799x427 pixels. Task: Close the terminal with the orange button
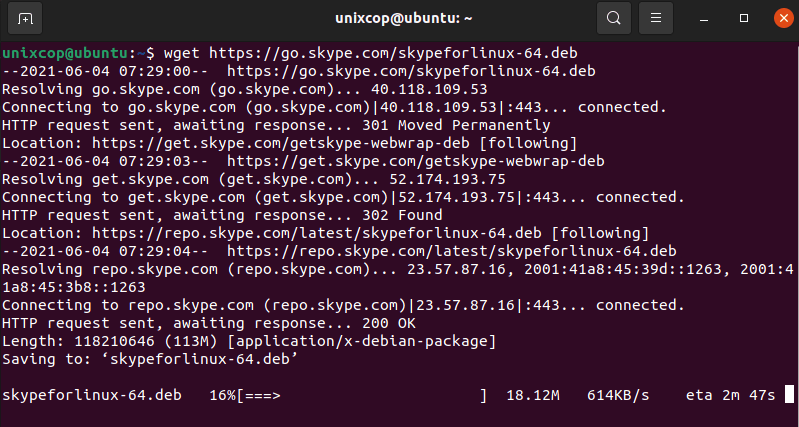coord(784,18)
